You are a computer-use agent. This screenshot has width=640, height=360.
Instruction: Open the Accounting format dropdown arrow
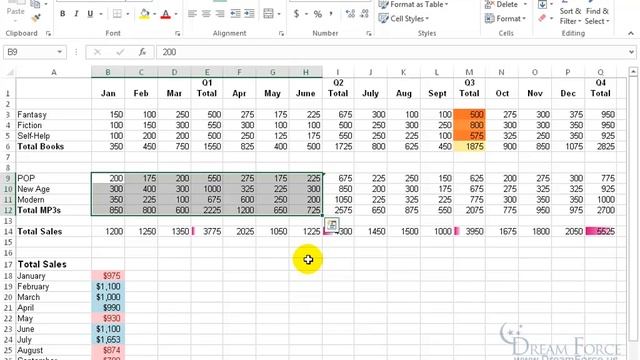pos(306,14)
